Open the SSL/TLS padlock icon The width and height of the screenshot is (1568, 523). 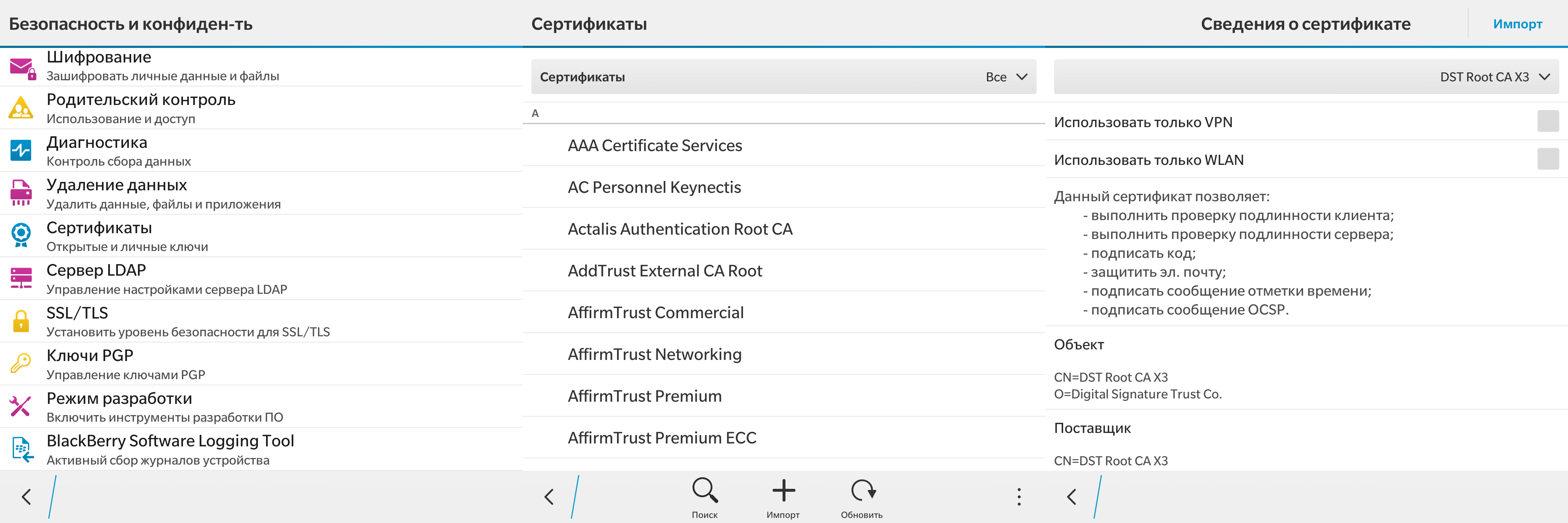point(21,321)
